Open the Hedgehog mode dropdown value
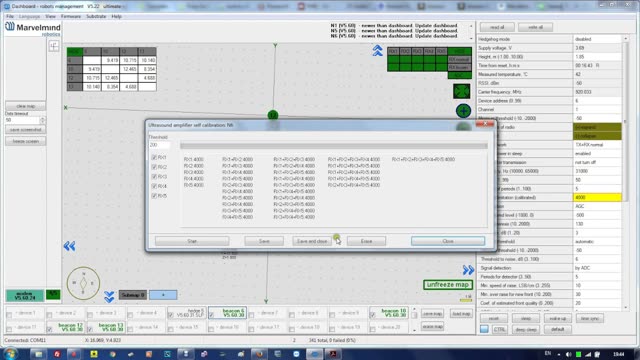Screen dimensions: 640x360 (x=597, y=39)
